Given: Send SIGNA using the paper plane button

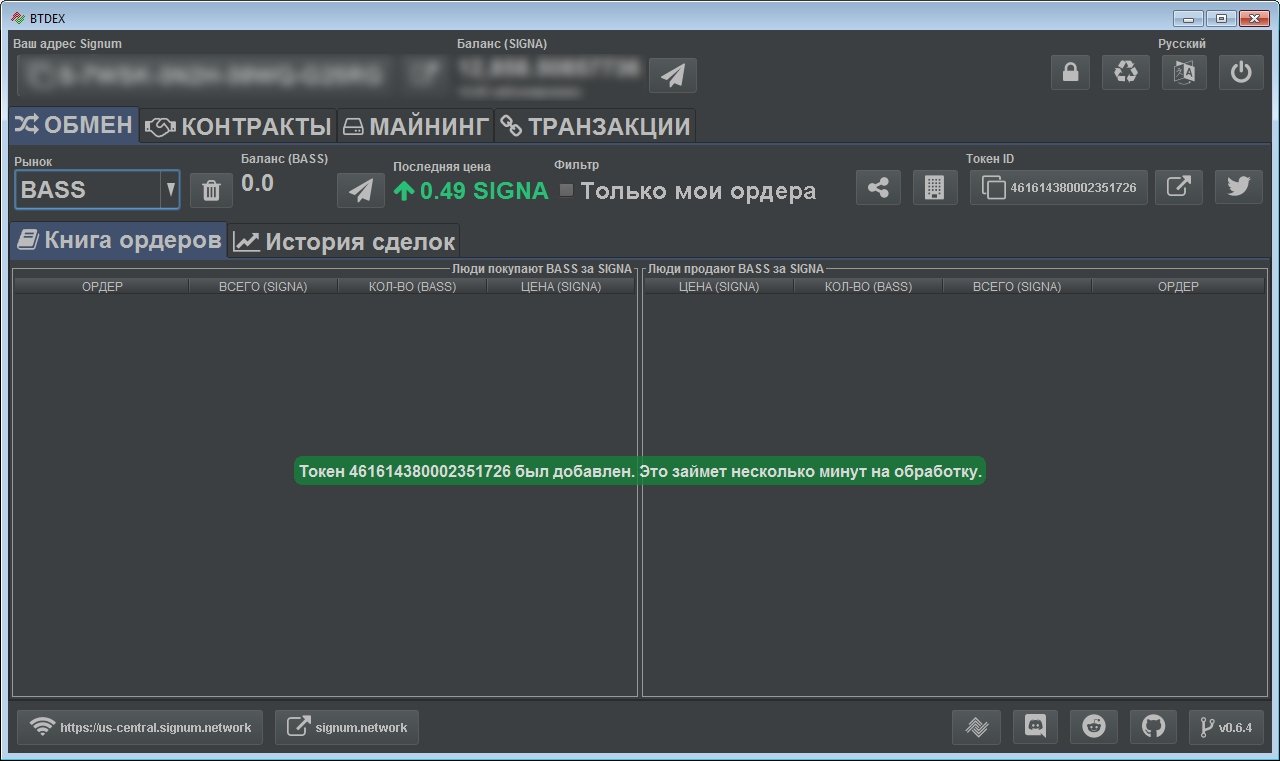Looking at the screenshot, I should [x=673, y=75].
